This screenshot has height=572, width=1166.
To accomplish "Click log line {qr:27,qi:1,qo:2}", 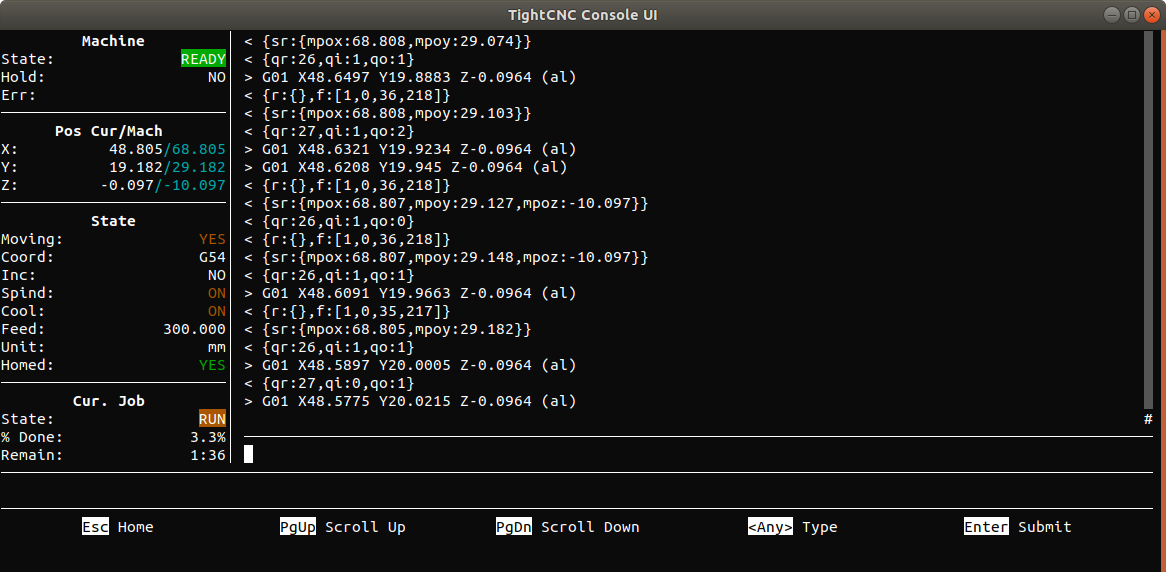I will pyautogui.click(x=329, y=131).
